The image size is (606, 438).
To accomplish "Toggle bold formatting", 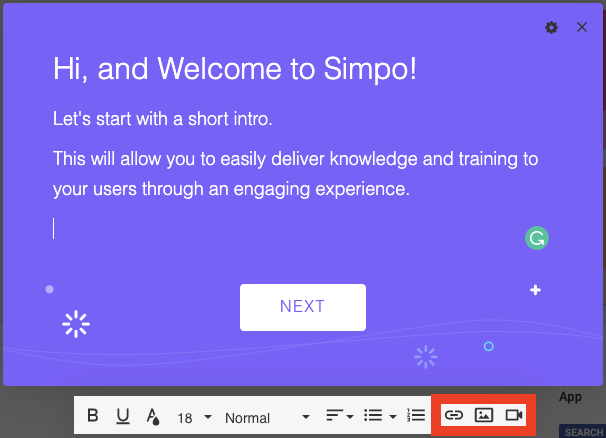I will (x=93, y=416).
